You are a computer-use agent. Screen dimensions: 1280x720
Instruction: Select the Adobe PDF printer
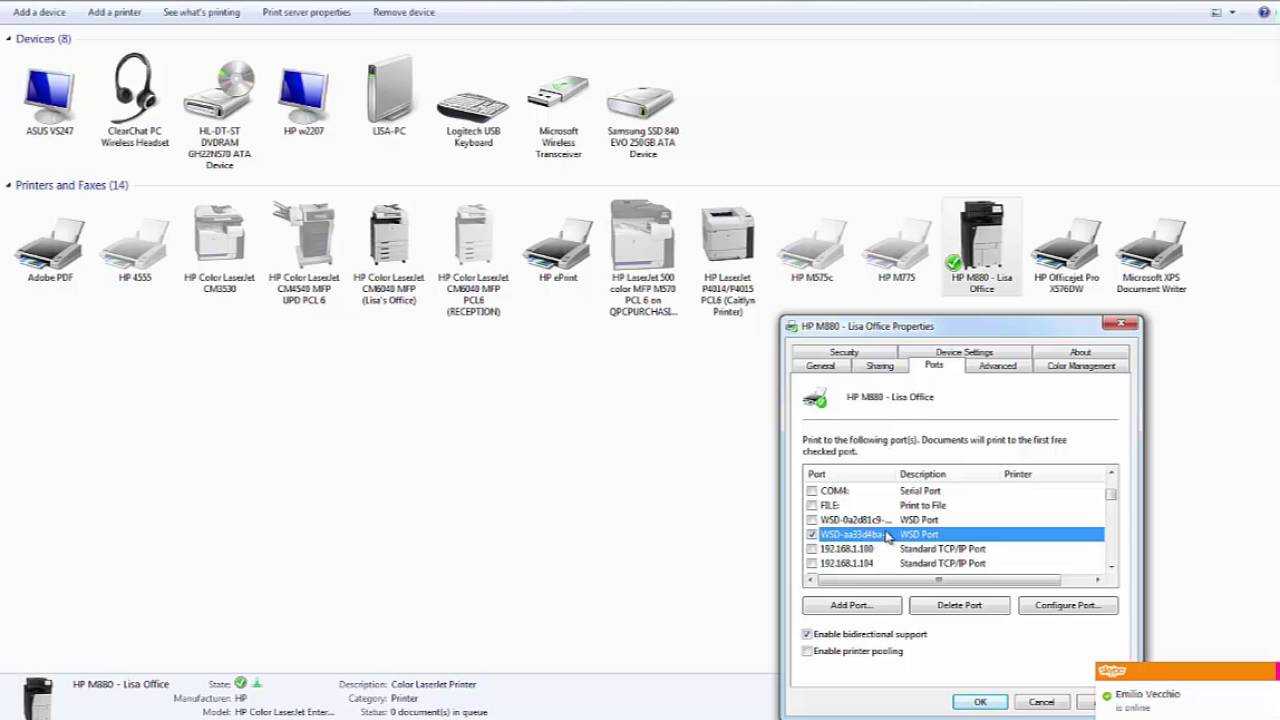50,252
